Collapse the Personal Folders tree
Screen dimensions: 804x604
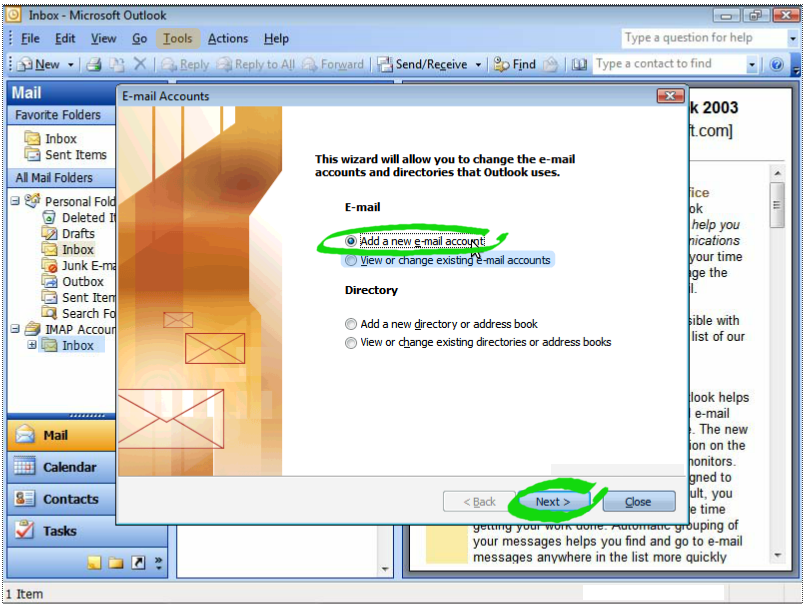click(x=15, y=201)
